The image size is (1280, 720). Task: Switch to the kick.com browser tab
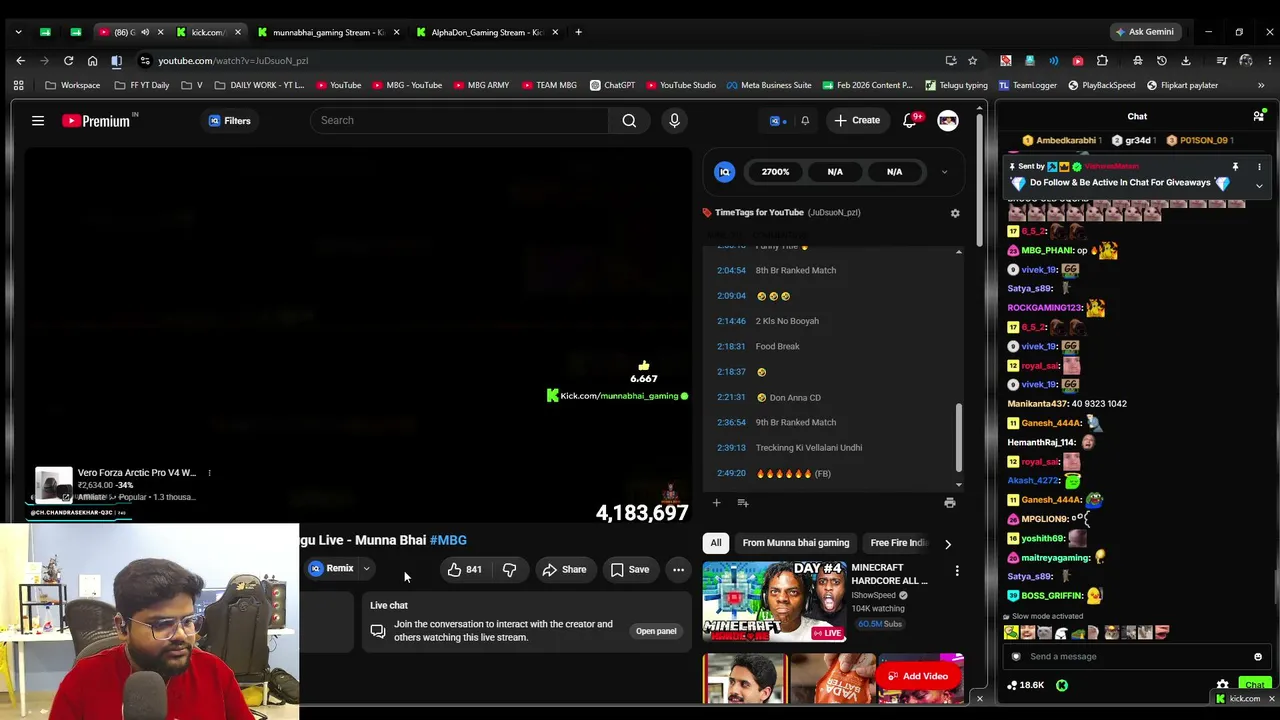click(x=208, y=32)
